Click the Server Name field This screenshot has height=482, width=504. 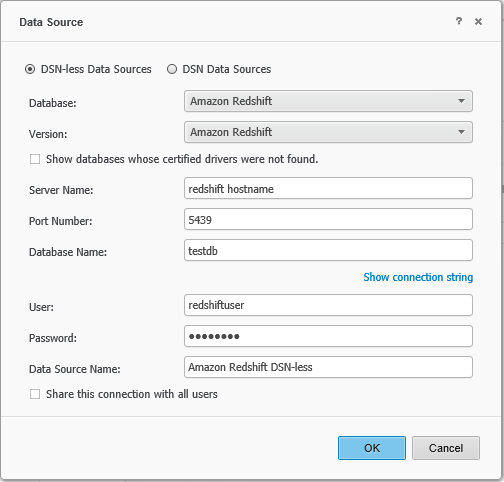tap(328, 188)
